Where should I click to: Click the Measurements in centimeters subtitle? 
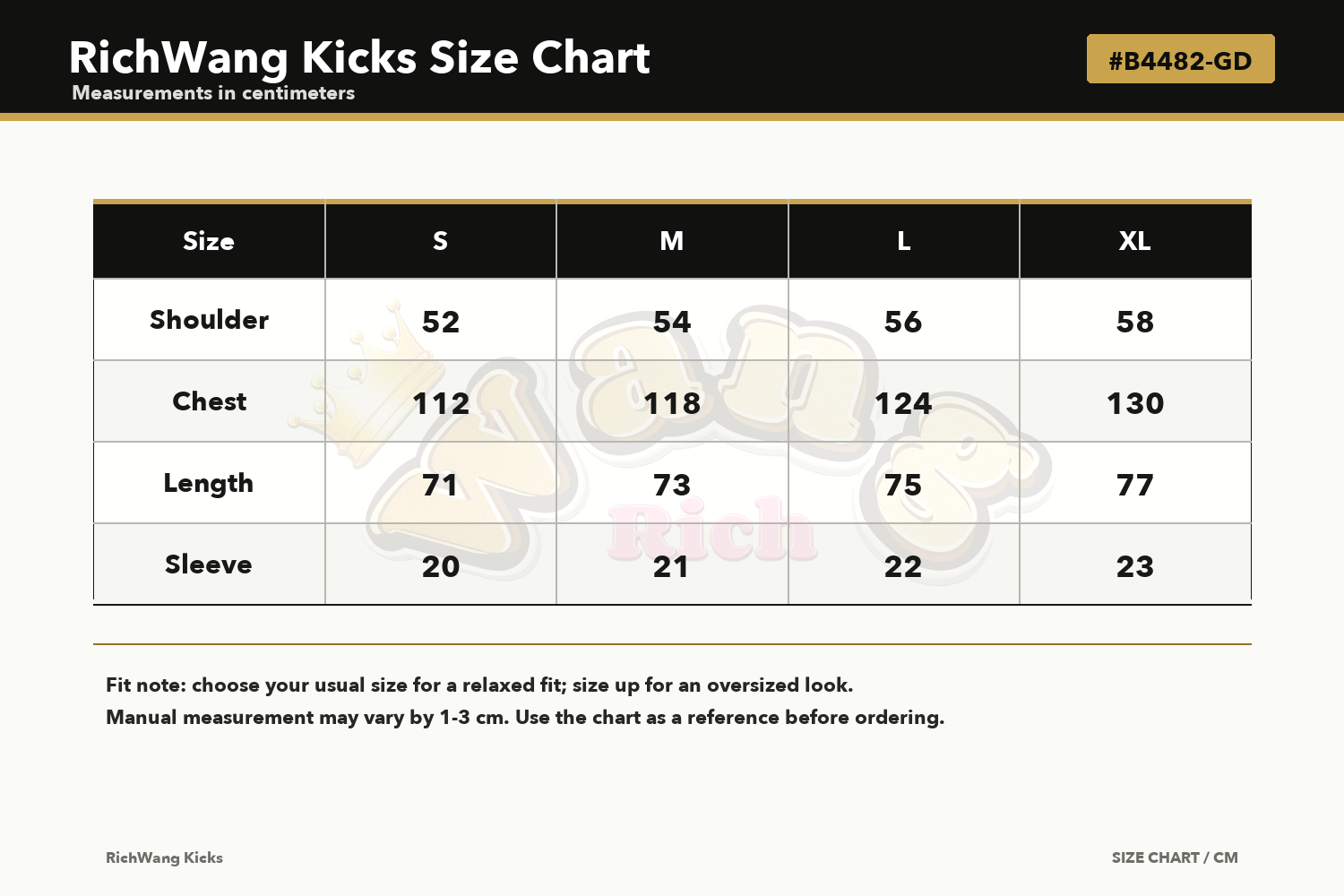tap(213, 93)
